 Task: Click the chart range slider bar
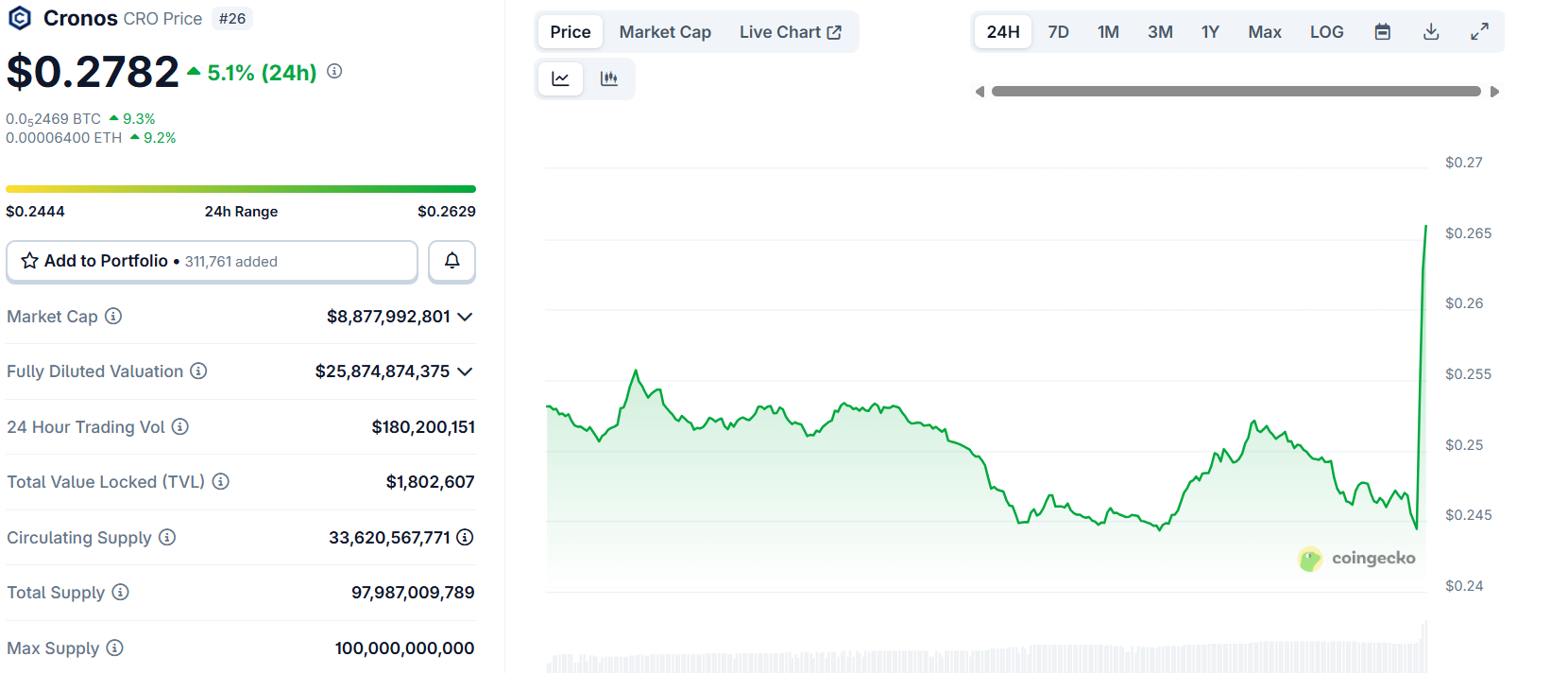(x=1236, y=92)
